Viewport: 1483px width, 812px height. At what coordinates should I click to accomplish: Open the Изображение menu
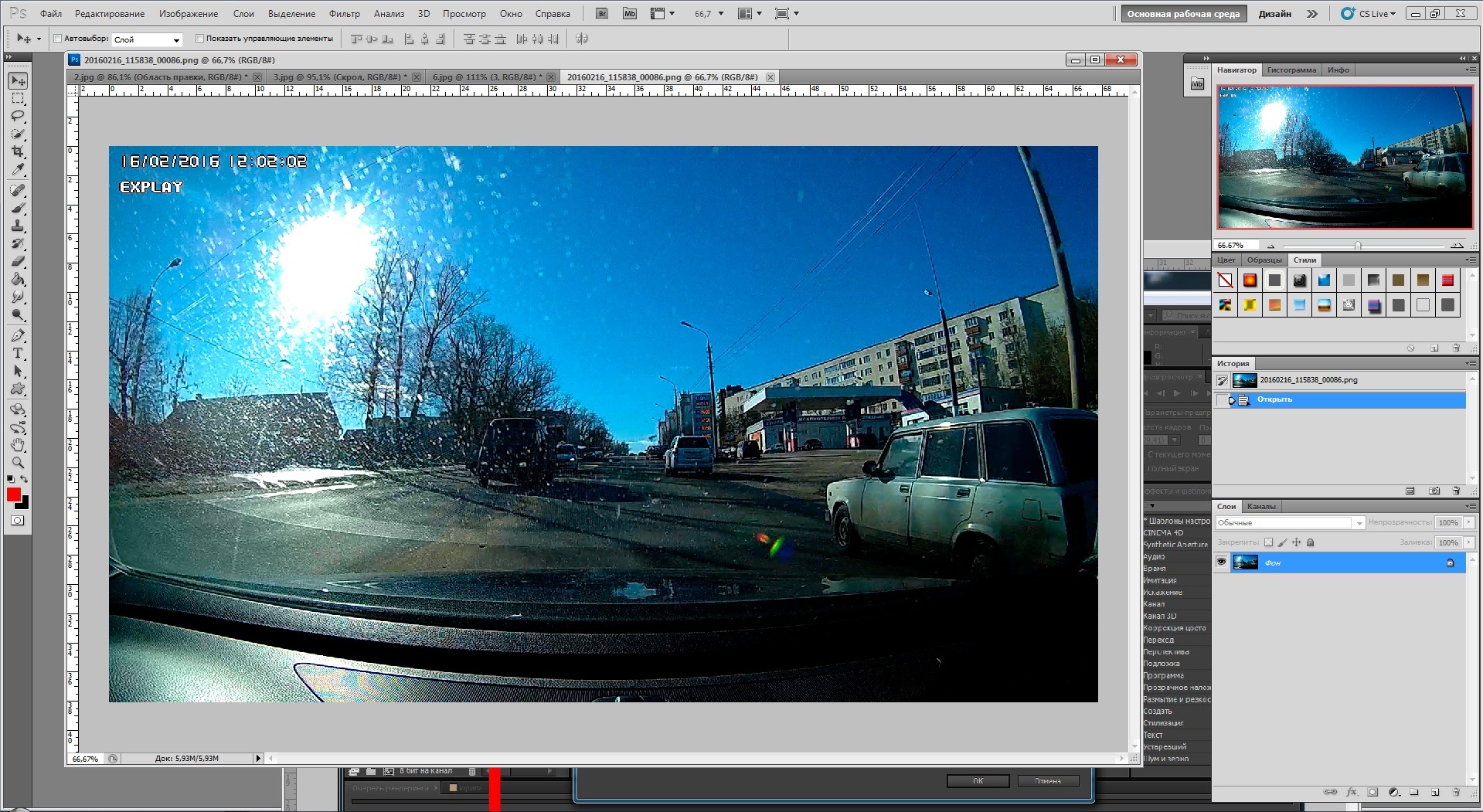(x=189, y=13)
